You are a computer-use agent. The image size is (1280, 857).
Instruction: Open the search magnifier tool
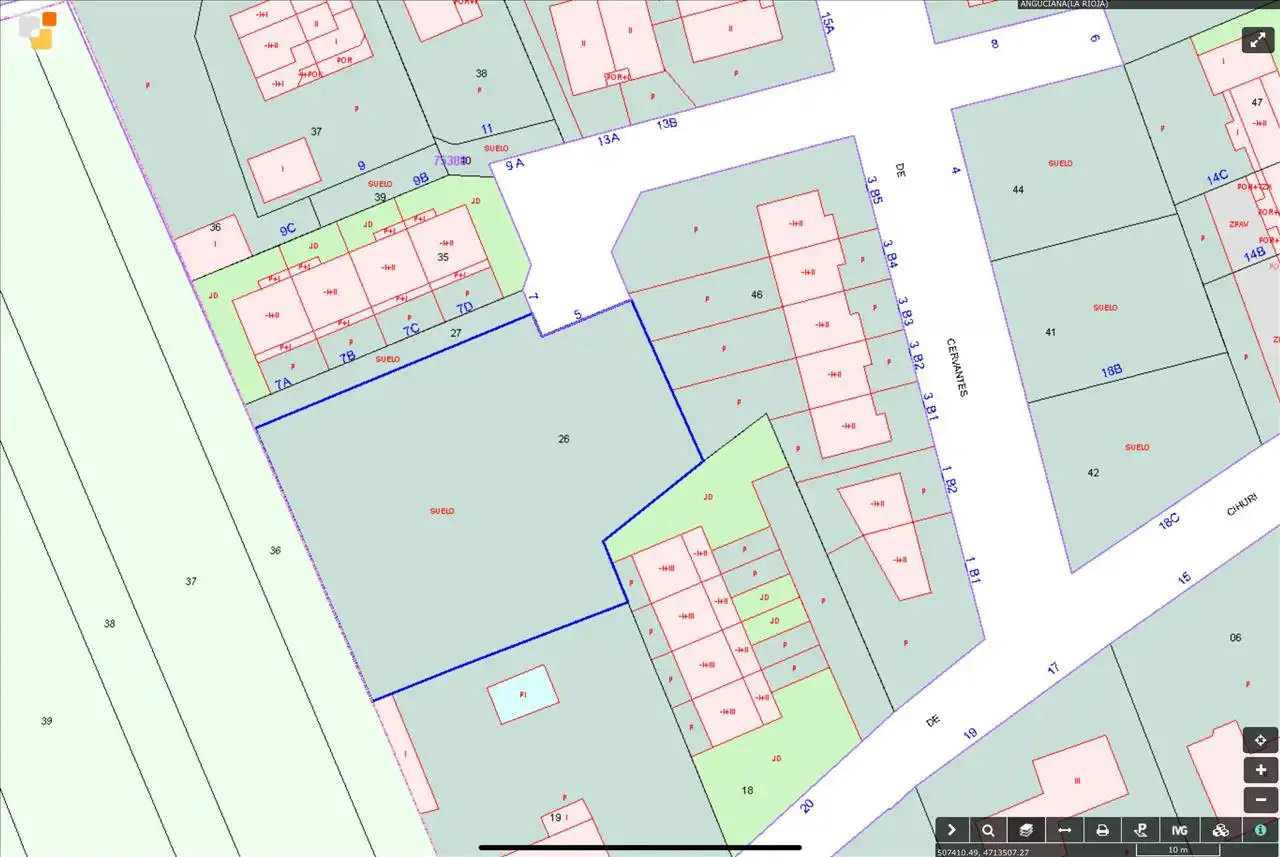click(988, 830)
